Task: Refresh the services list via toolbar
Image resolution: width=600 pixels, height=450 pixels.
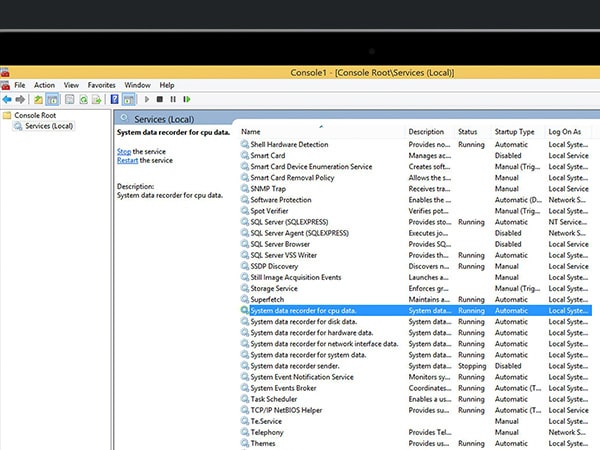Action: (83, 99)
